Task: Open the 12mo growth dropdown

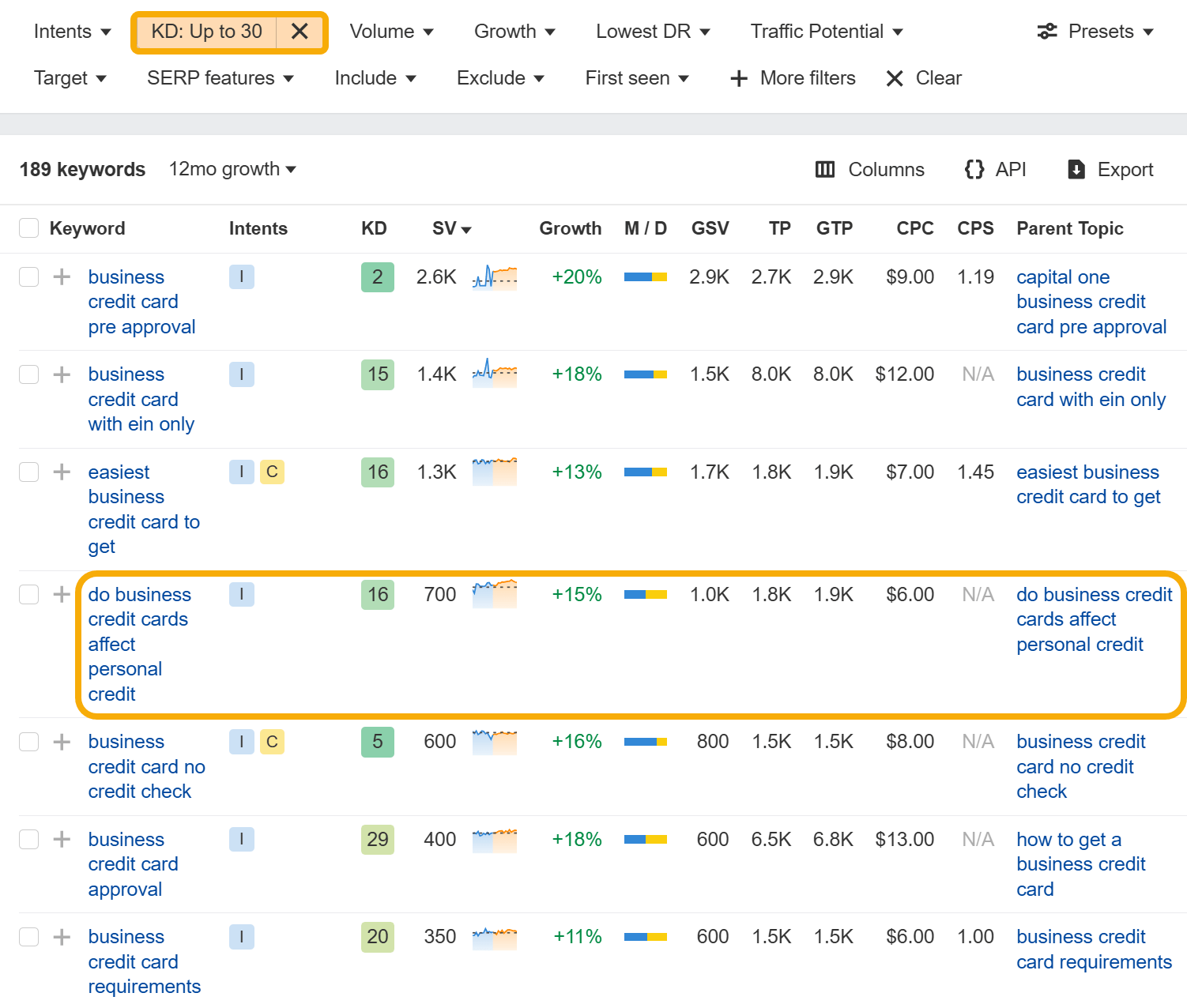Action: coord(232,169)
